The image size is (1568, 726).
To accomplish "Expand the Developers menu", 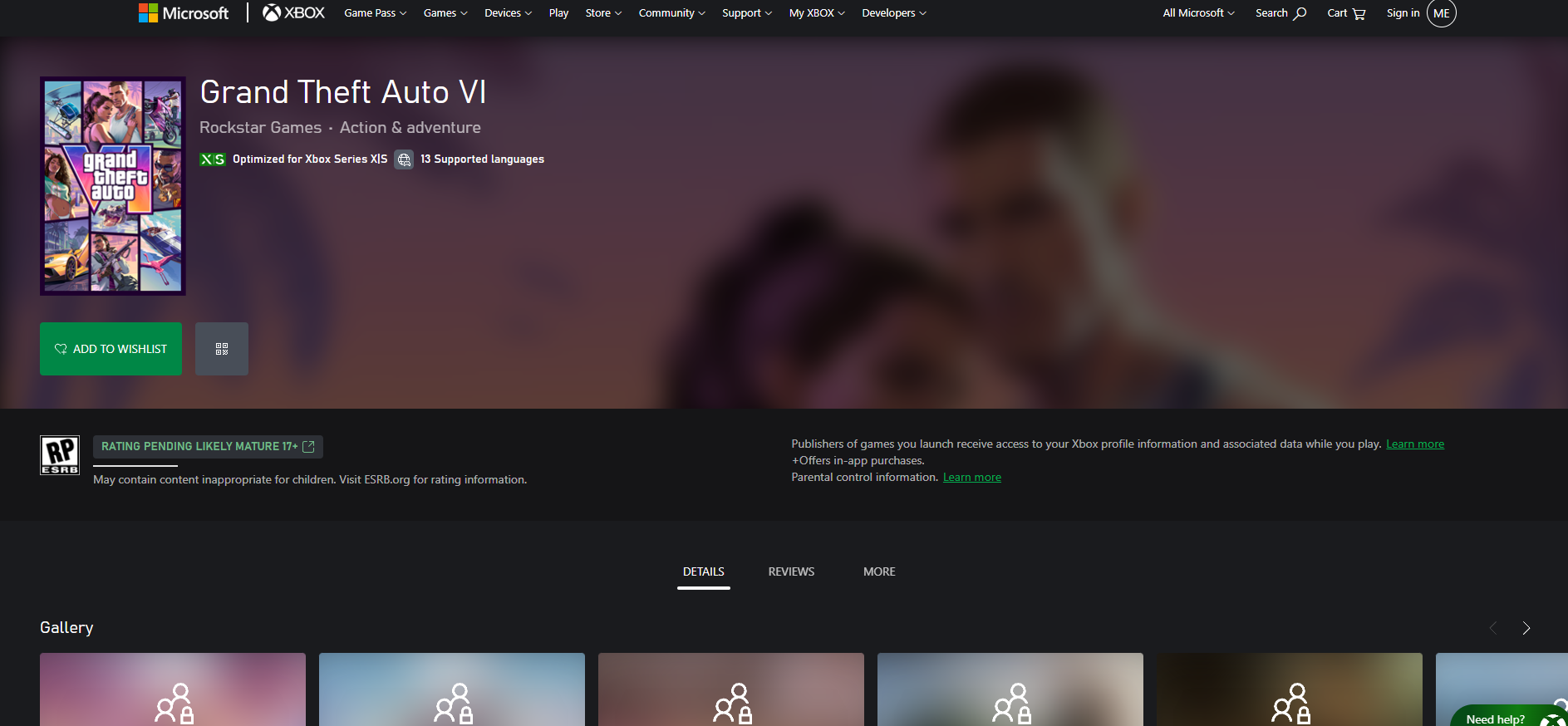I will (x=894, y=13).
